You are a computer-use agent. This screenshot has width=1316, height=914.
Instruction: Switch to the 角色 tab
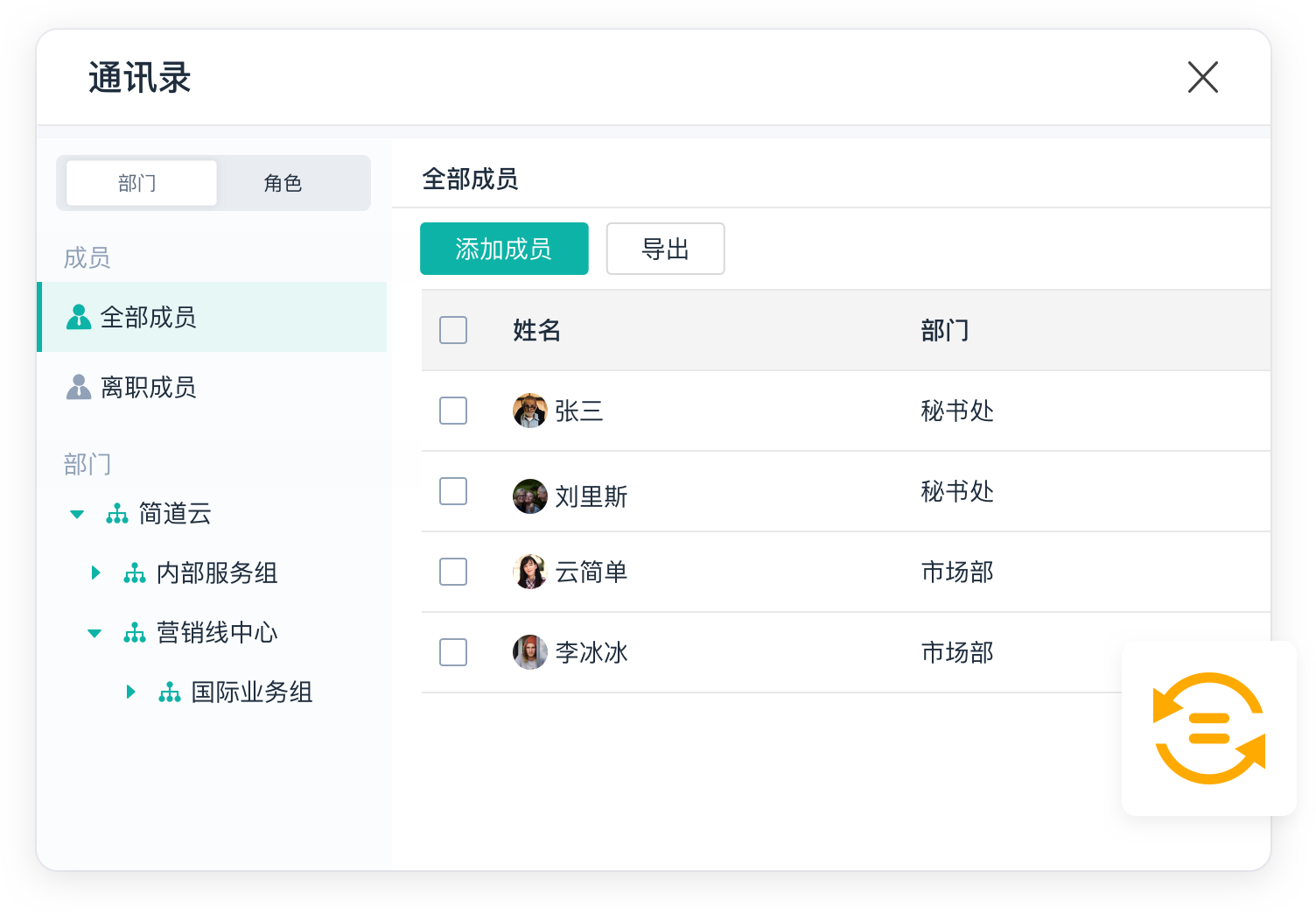(283, 183)
